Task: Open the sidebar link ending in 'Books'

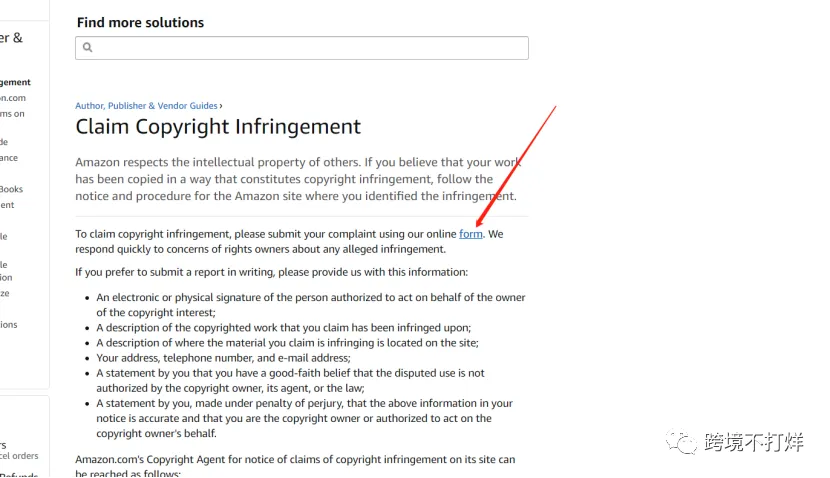Action: tap(12, 189)
